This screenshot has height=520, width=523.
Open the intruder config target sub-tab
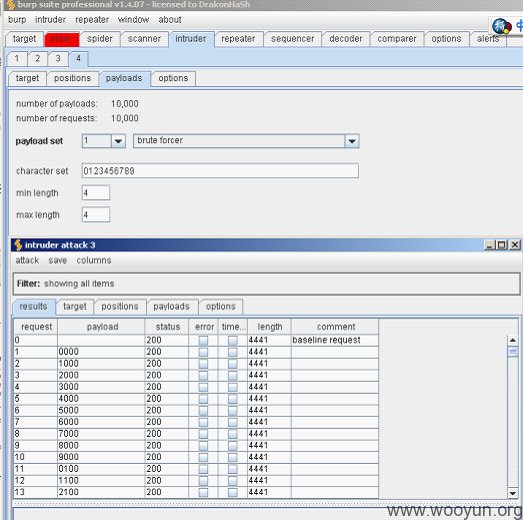pos(27,78)
